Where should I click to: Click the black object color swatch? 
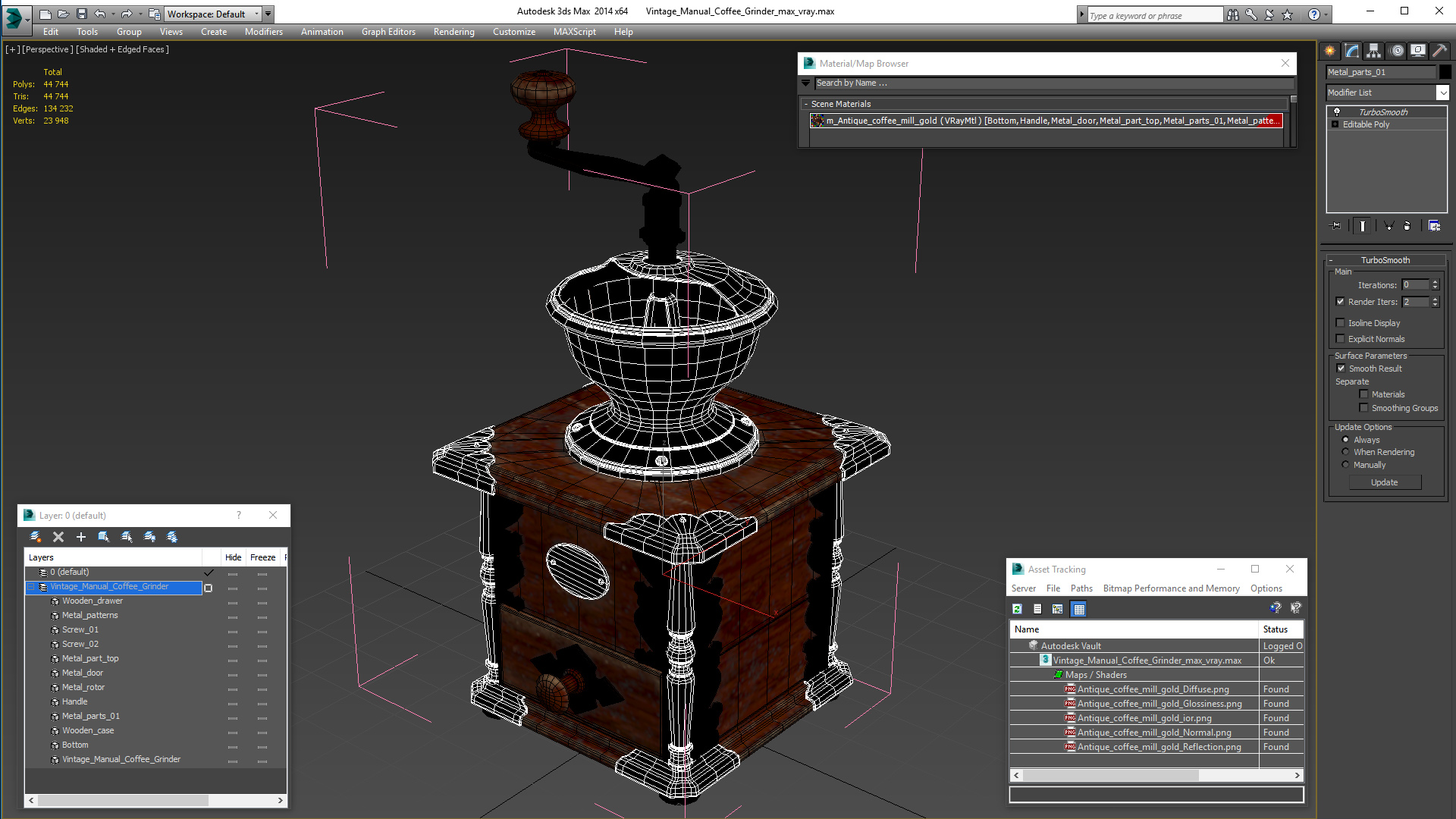[x=1445, y=72]
